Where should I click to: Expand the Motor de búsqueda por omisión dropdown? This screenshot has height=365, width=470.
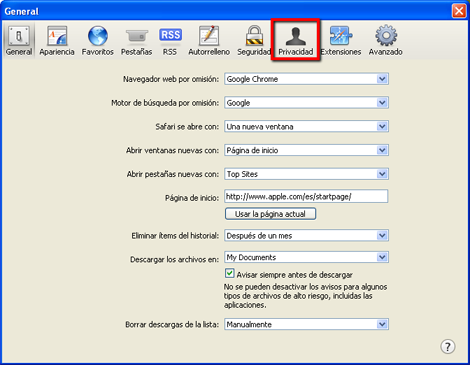click(306, 103)
